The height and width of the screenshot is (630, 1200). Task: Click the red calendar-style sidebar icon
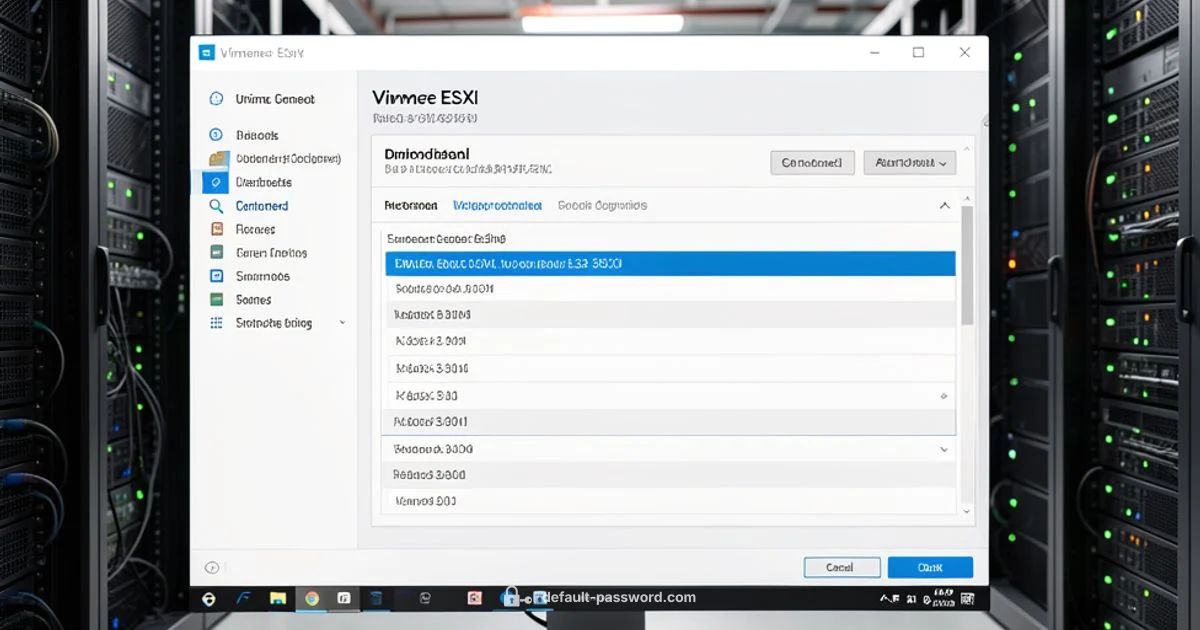(218, 229)
